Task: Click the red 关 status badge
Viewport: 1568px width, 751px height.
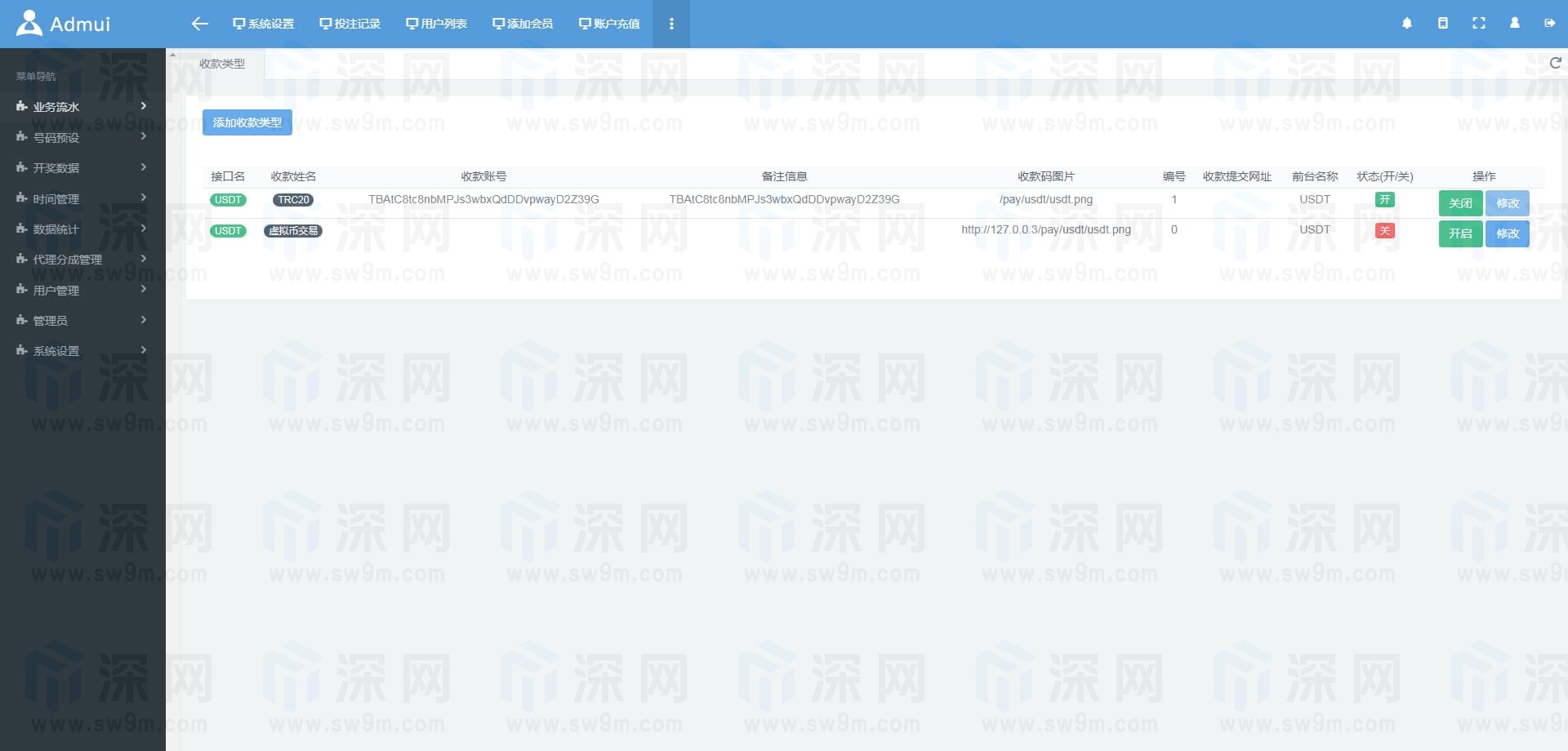Action: pos(1384,231)
